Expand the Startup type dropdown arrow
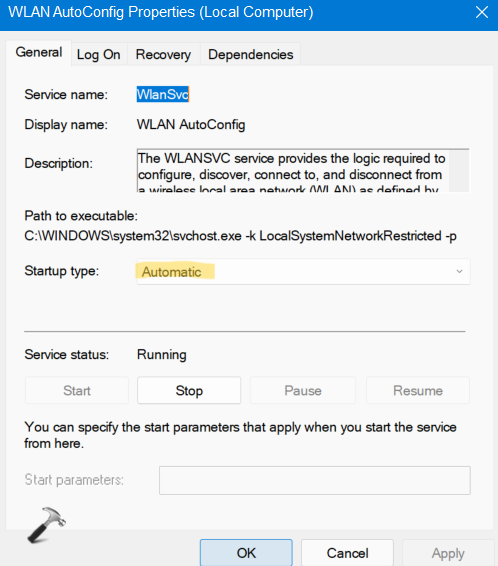Screen dimensions: 498x566 click(459, 271)
